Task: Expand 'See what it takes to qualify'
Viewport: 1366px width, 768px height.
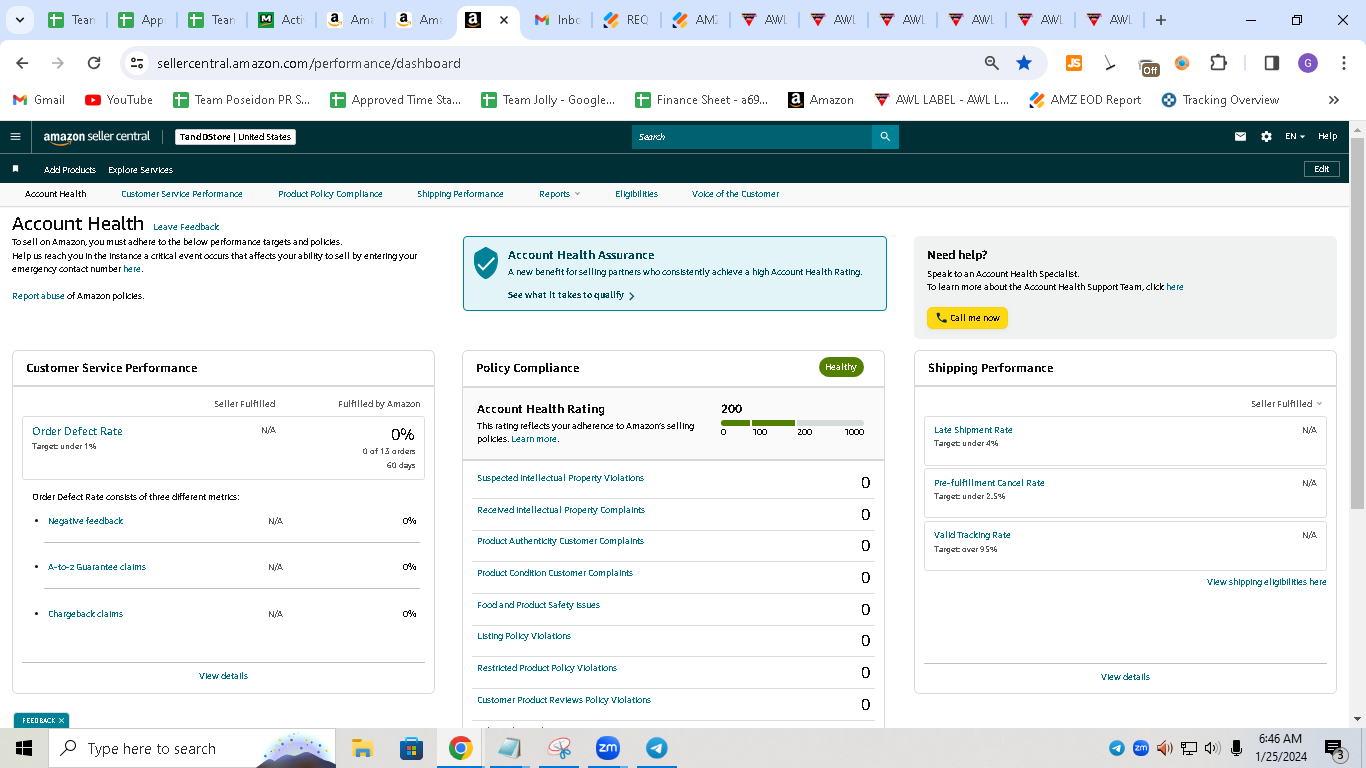Action: click(x=570, y=295)
